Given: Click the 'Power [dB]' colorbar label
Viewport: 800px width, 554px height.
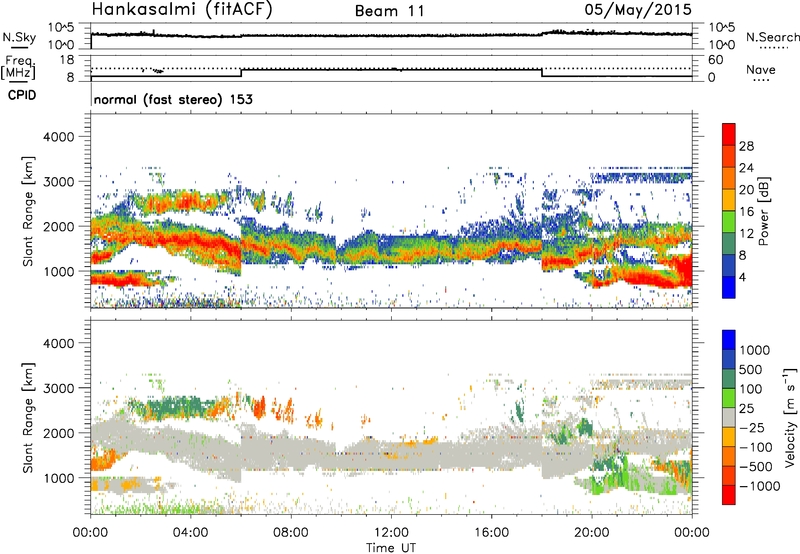Looking at the screenshot, I should (763, 211).
